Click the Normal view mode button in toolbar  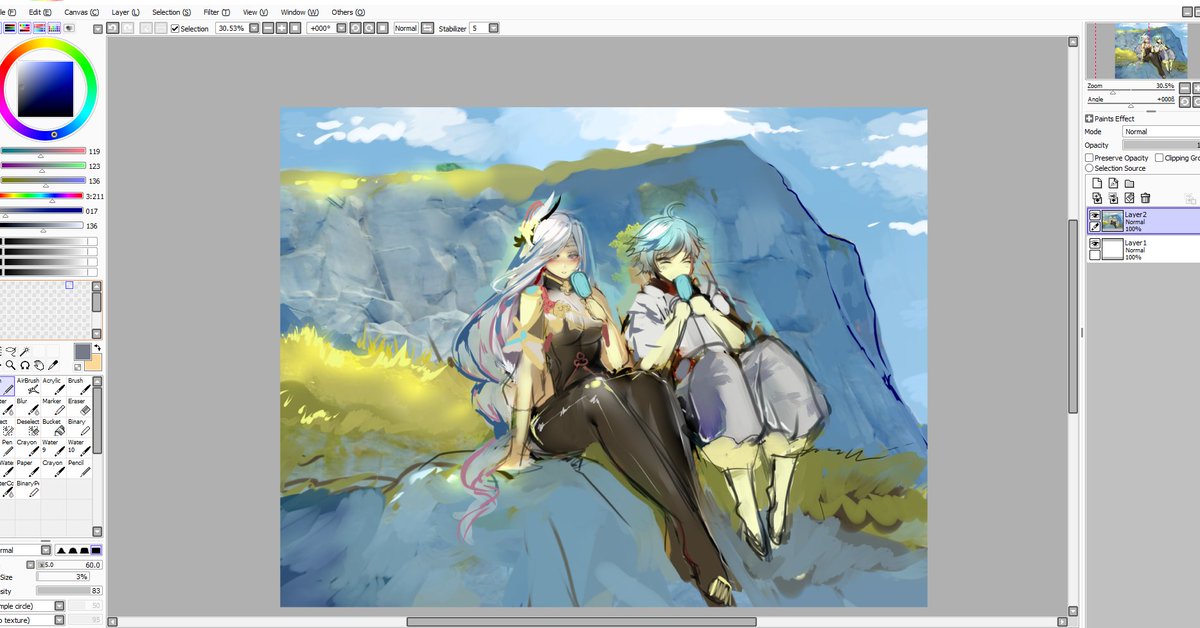[x=406, y=28]
